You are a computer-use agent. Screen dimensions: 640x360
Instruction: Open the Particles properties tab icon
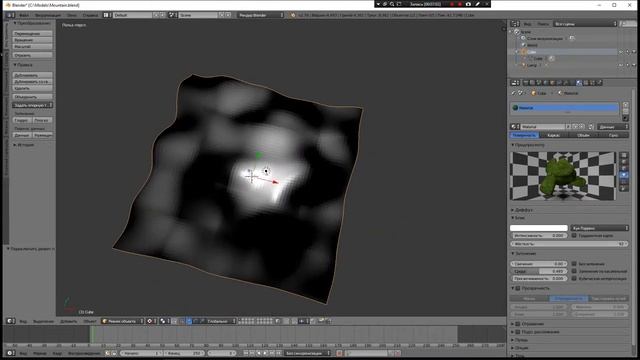coord(593,82)
